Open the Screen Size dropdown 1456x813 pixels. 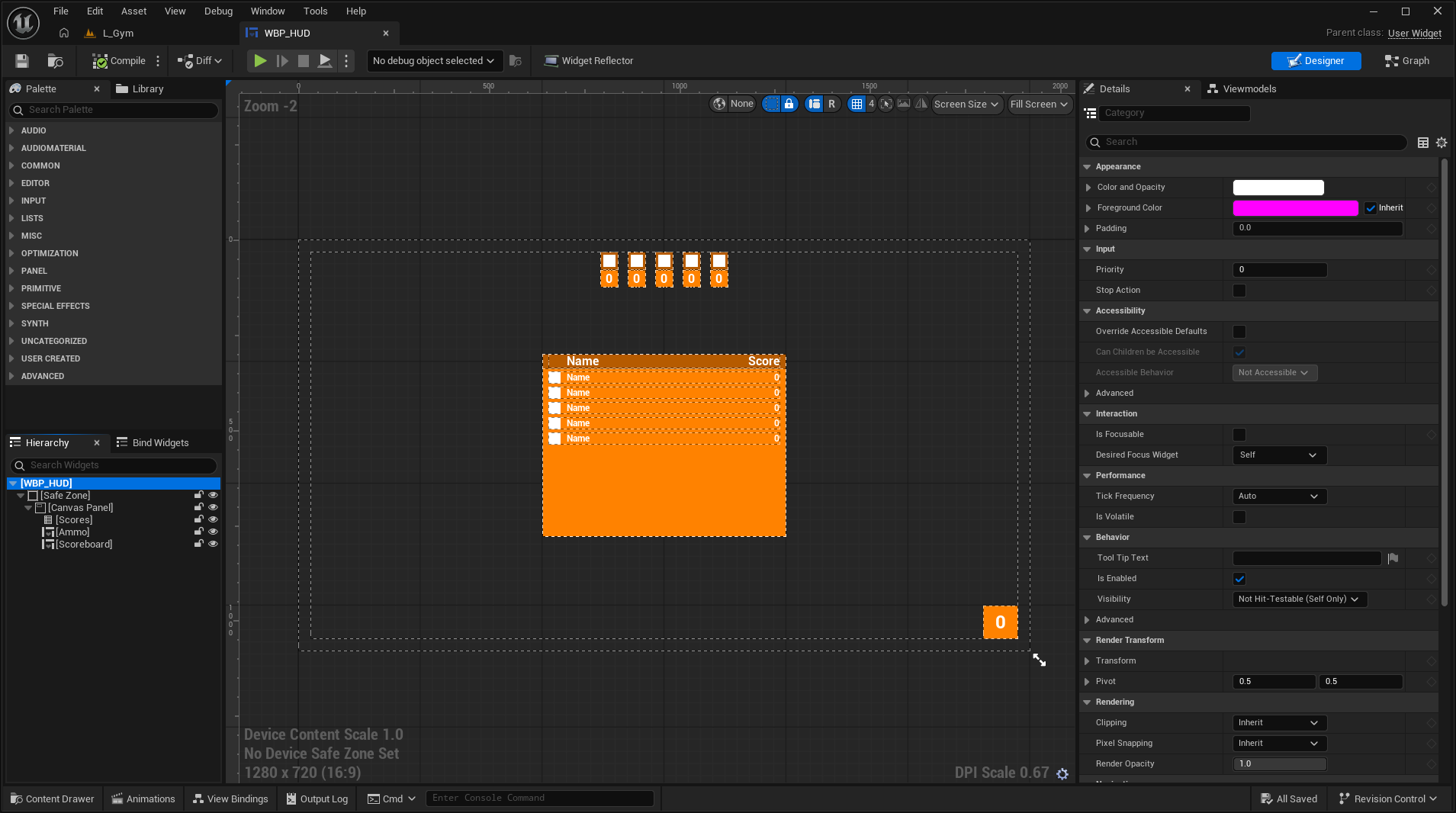pos(966,104)
